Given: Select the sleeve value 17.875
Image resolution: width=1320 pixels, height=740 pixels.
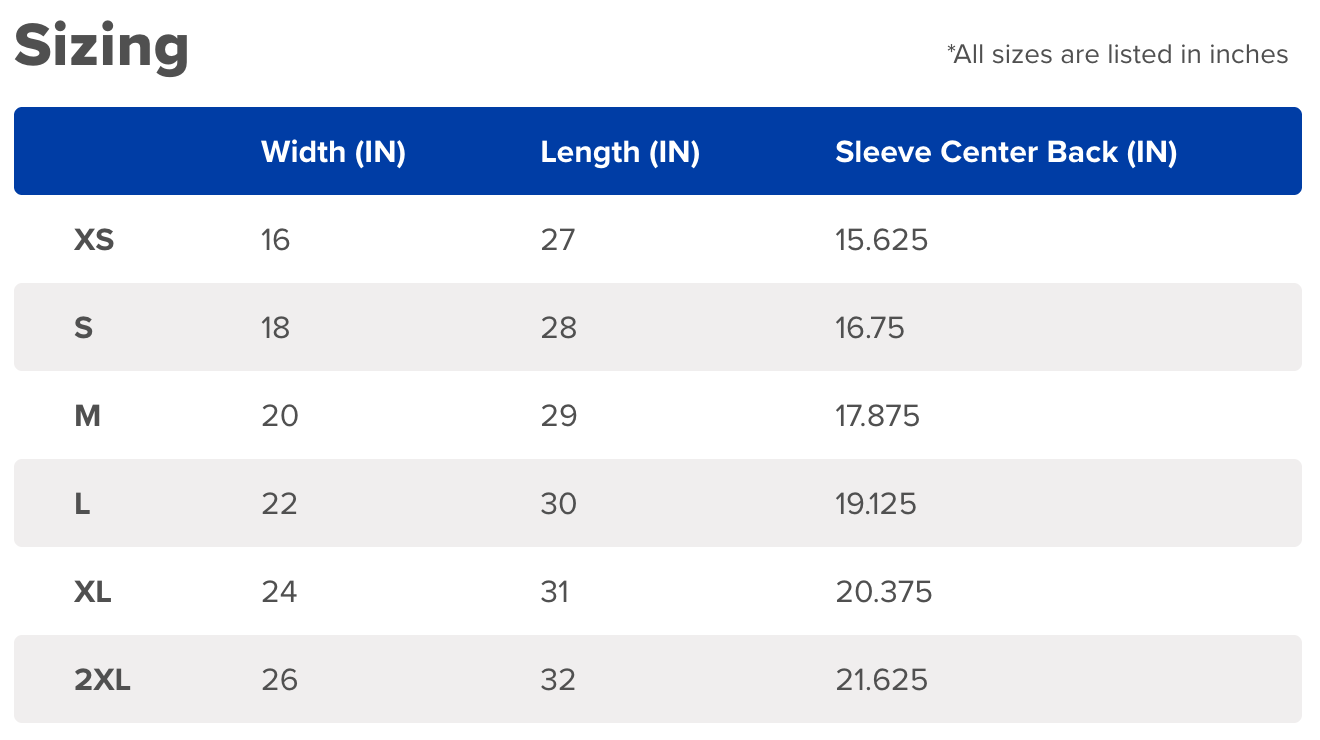Looking at the screenshot, I should [x=877, y=416].
